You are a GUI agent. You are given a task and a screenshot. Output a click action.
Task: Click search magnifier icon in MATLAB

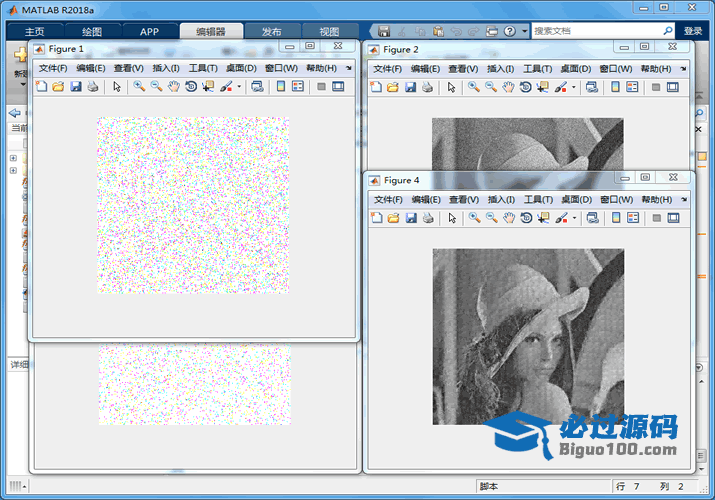(x=668, y=31)
